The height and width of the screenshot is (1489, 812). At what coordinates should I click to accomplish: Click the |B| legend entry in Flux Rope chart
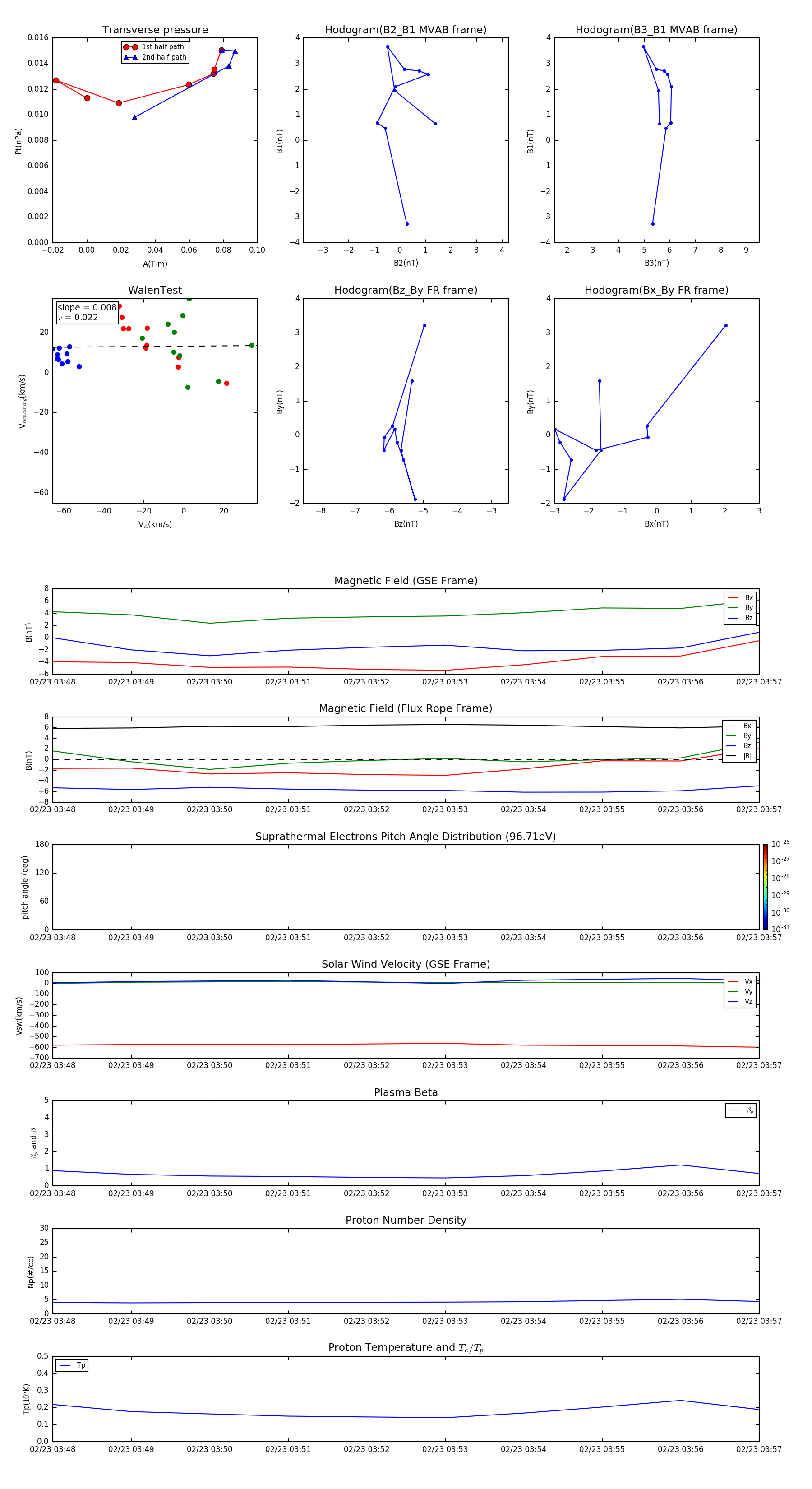pyautogui.click(x=739, y=756)
